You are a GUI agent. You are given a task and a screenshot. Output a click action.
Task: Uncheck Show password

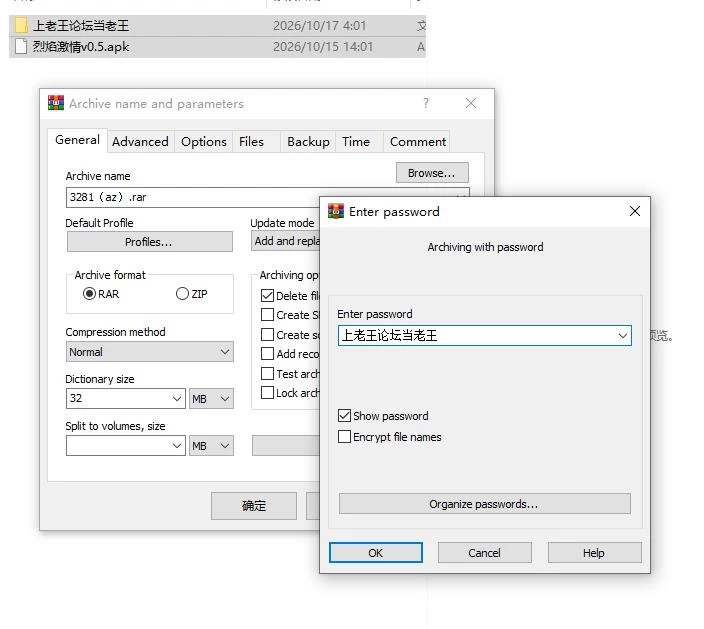[x=344, y=416]
